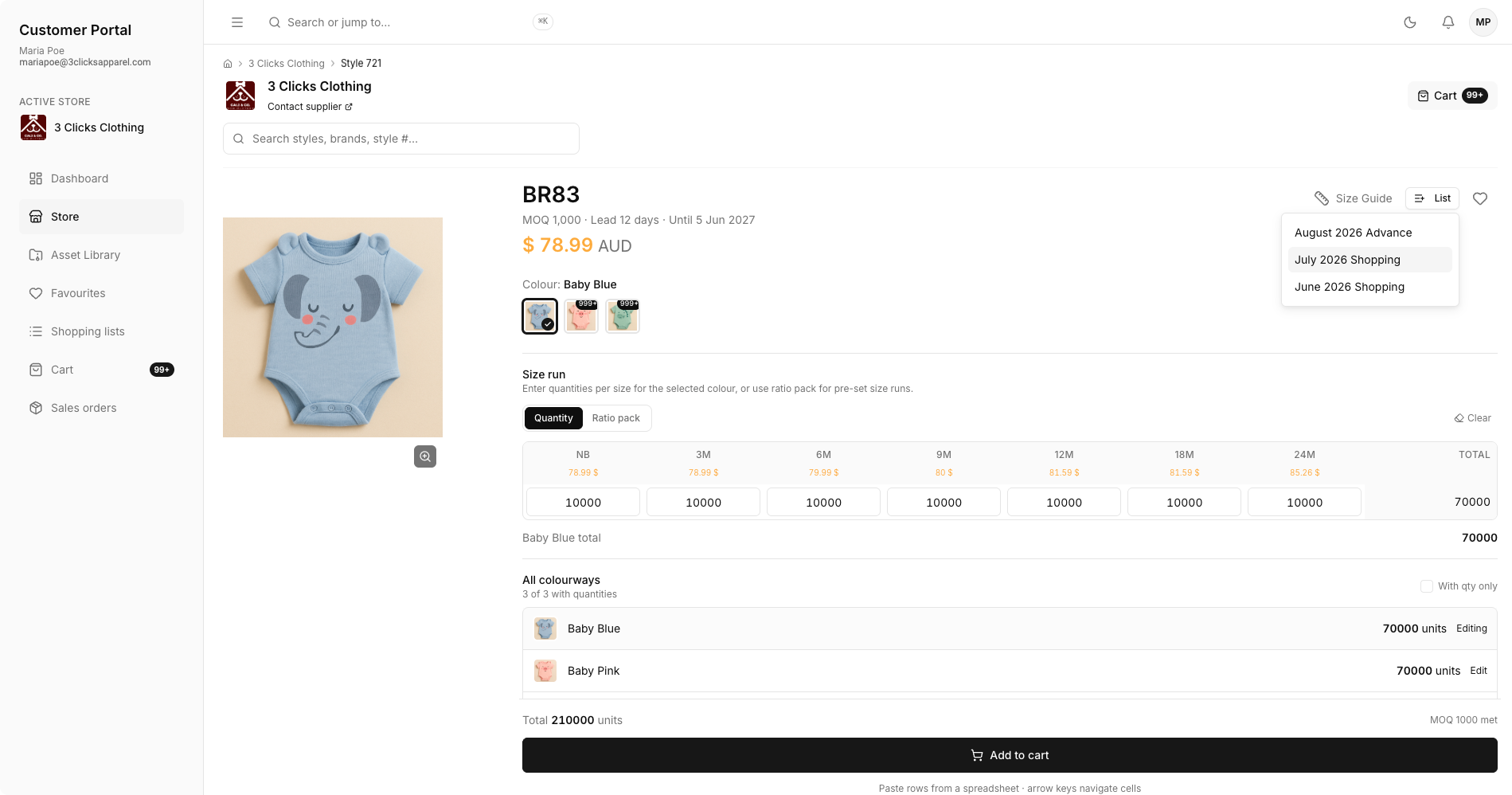
Task: Select August 2026 Advance list option
Action: [x=1369, y=233]
